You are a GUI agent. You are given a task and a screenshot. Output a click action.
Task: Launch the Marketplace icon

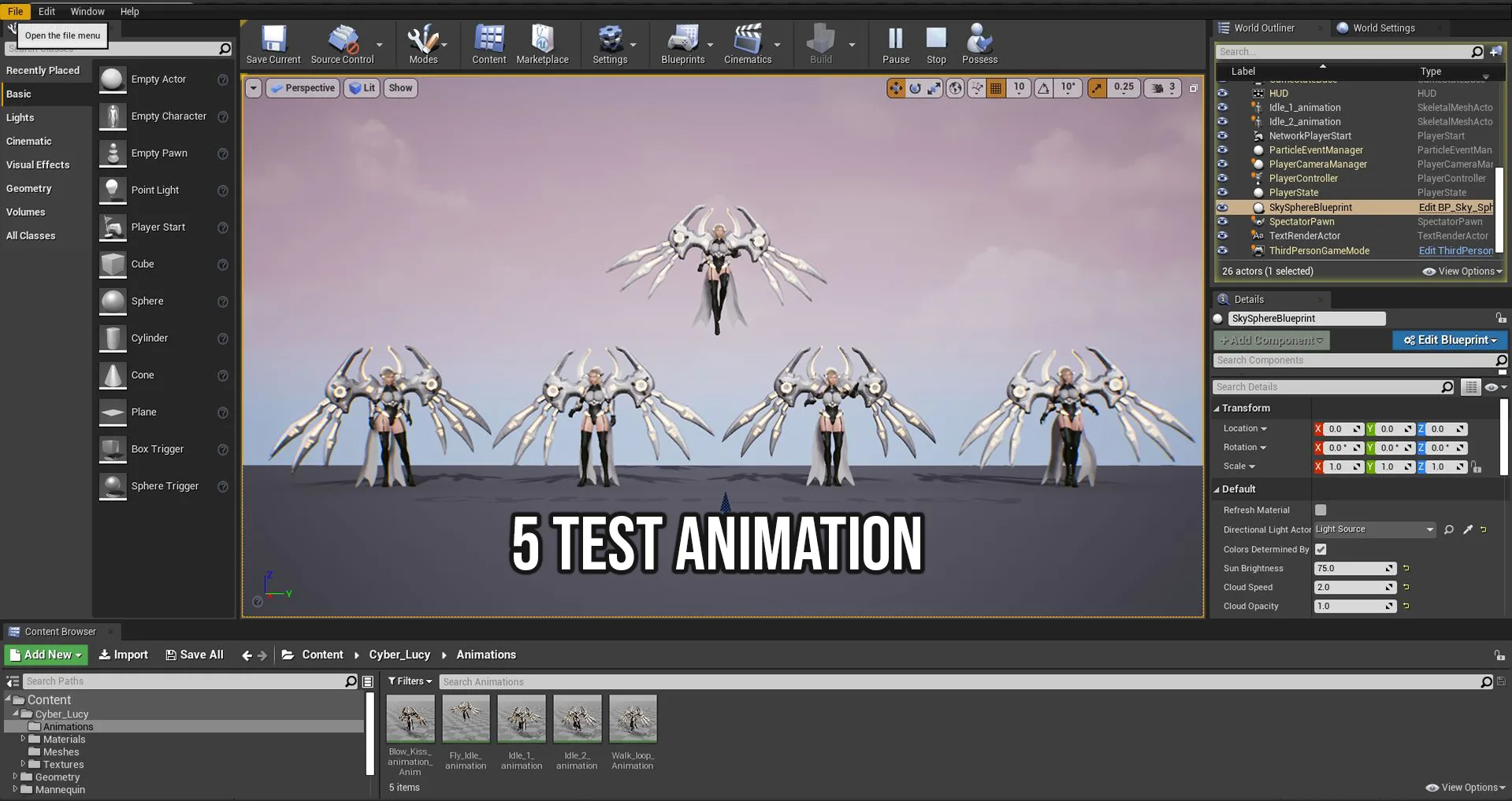[542, 44]
